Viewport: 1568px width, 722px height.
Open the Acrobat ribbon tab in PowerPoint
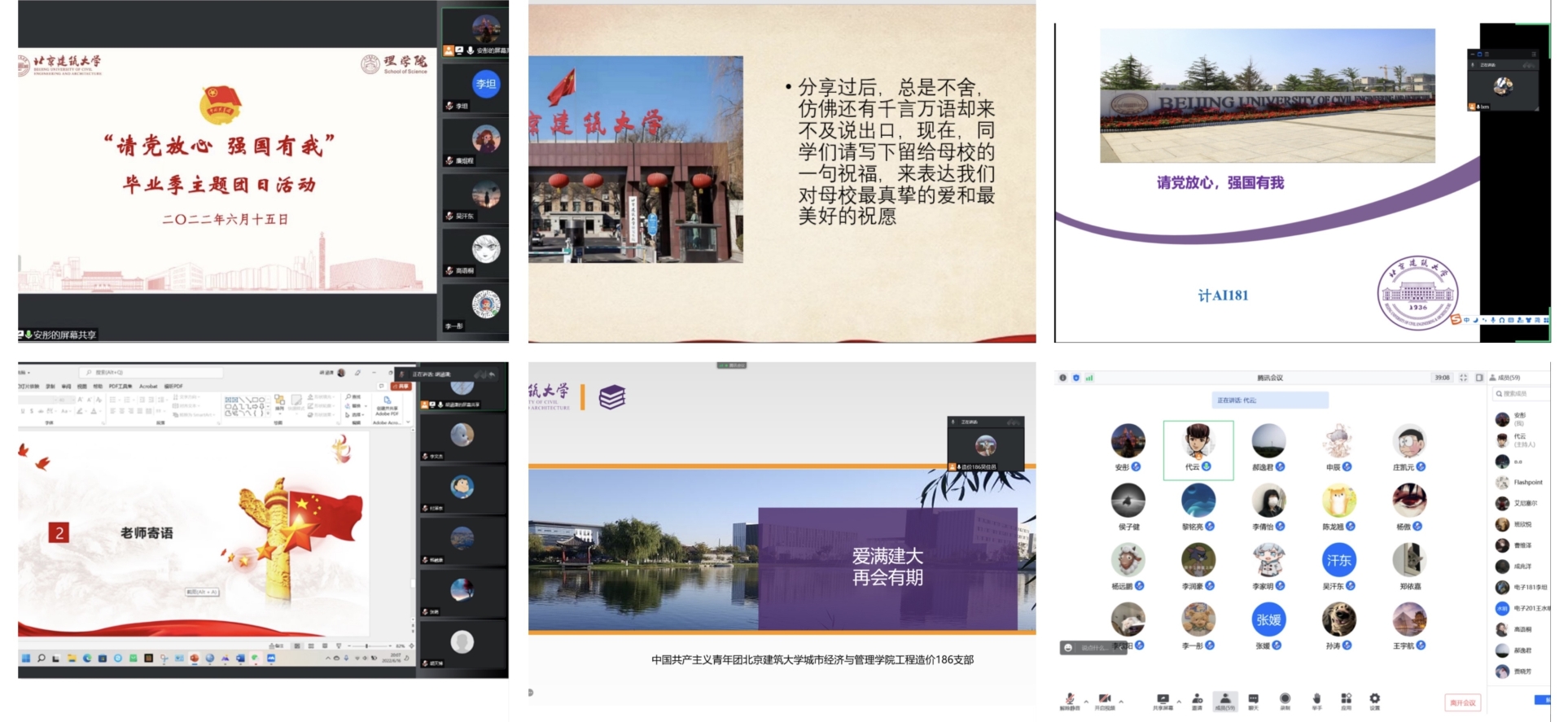coord(148,387)
